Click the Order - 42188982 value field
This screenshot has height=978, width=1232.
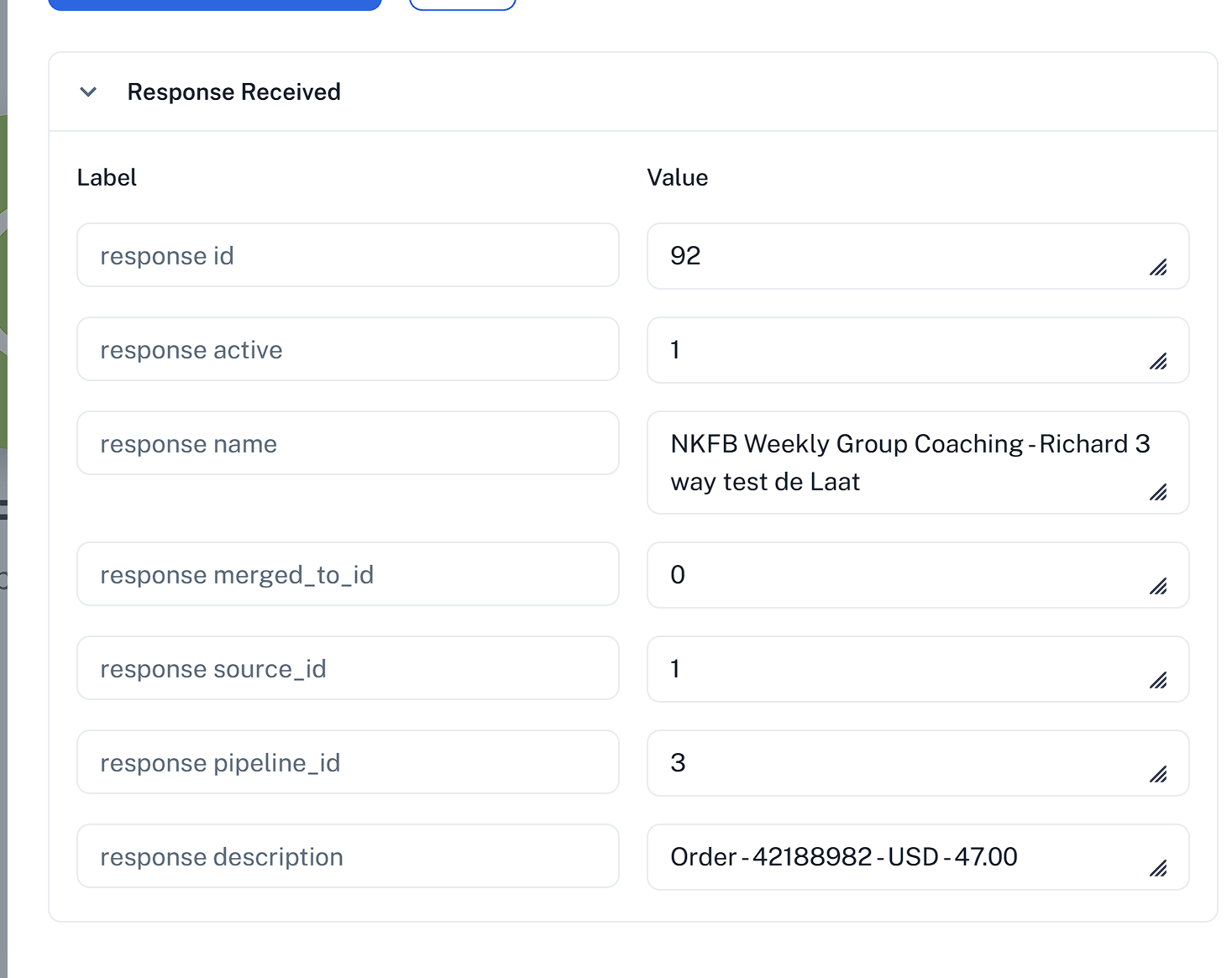coord(918,857)
